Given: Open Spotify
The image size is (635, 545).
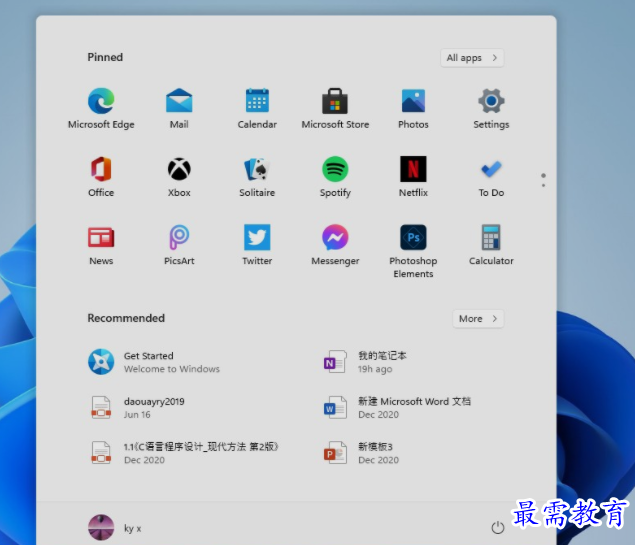Looking at the screenshot, I should click(x=335, y=177).
